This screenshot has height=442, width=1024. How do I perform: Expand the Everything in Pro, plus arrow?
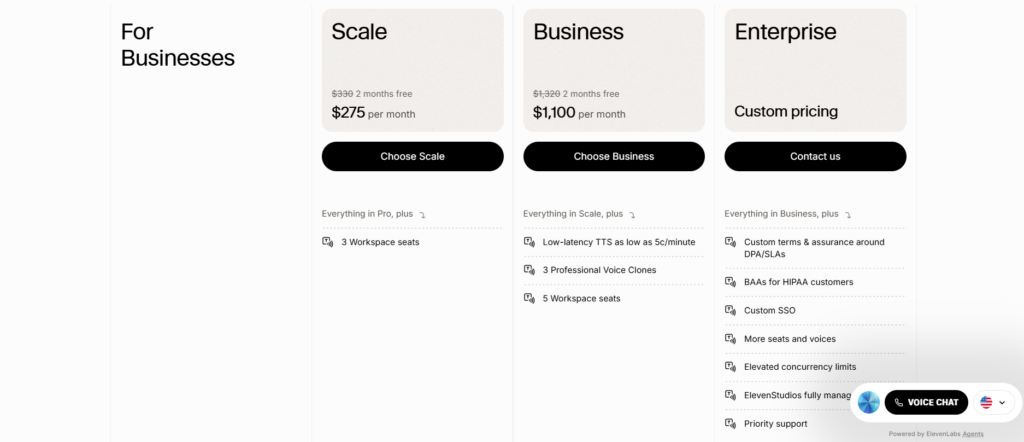[423, 215]
